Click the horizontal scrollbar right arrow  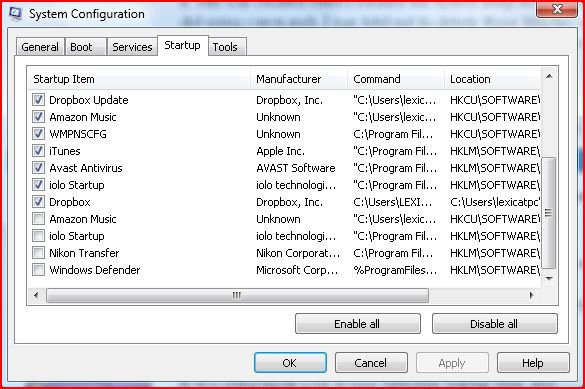click(531, 295)
